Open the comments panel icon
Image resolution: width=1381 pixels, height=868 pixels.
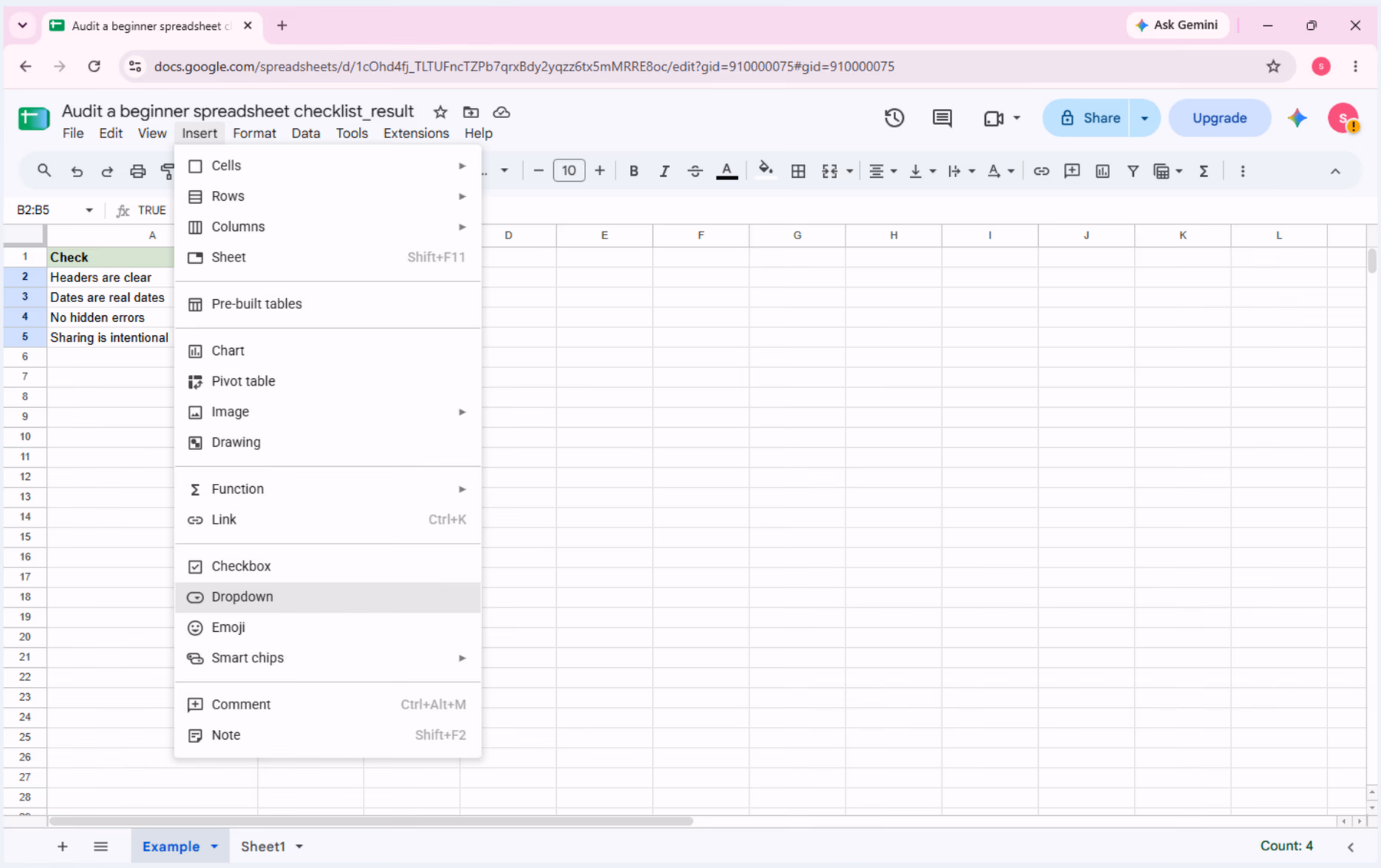point(942,118)
